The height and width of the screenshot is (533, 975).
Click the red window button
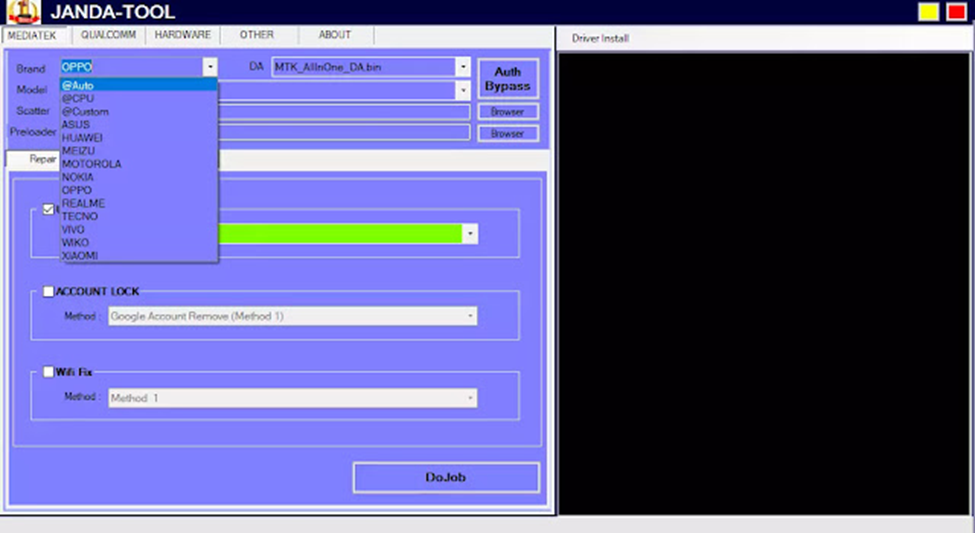[x=956, y=12]
